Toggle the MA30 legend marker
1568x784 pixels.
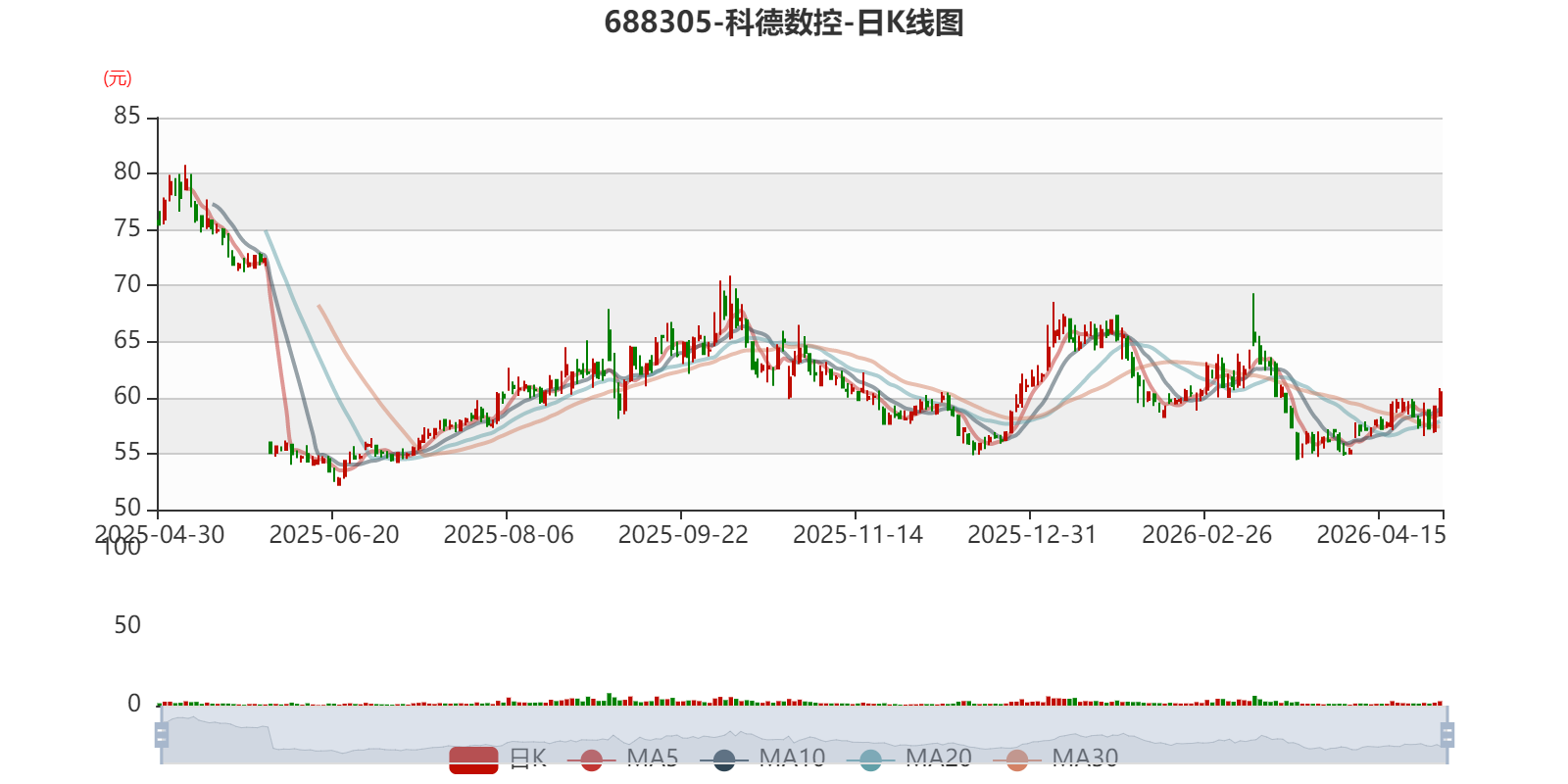[1017, 759]
